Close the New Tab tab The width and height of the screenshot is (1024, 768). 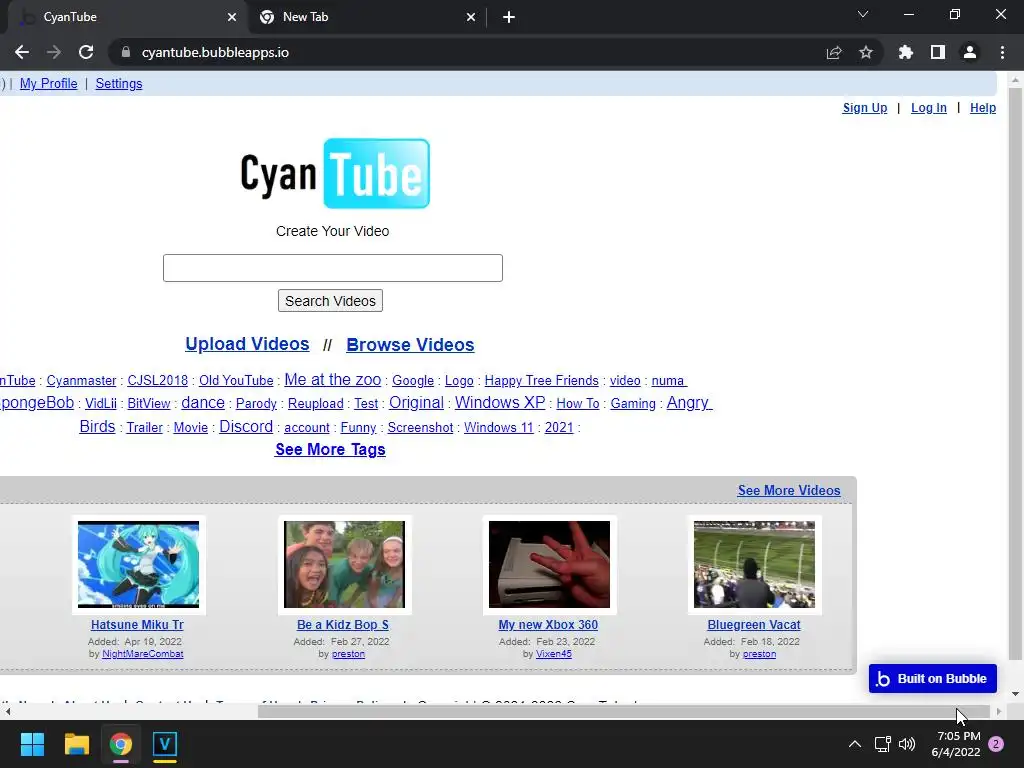pyautogui.click(x=471, y=17)
